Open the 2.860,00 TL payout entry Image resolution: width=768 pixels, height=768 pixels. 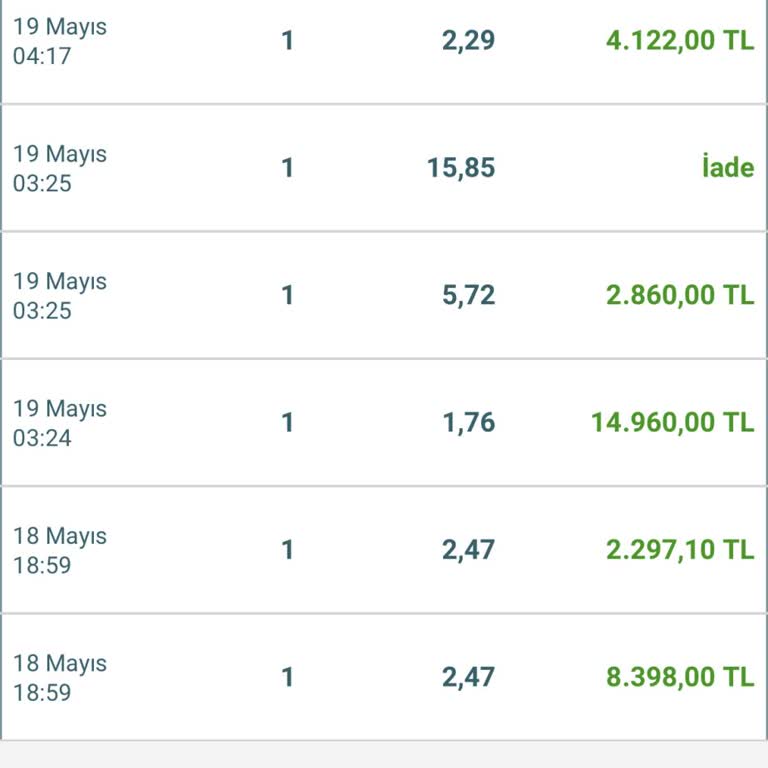[x=680, y=295]
